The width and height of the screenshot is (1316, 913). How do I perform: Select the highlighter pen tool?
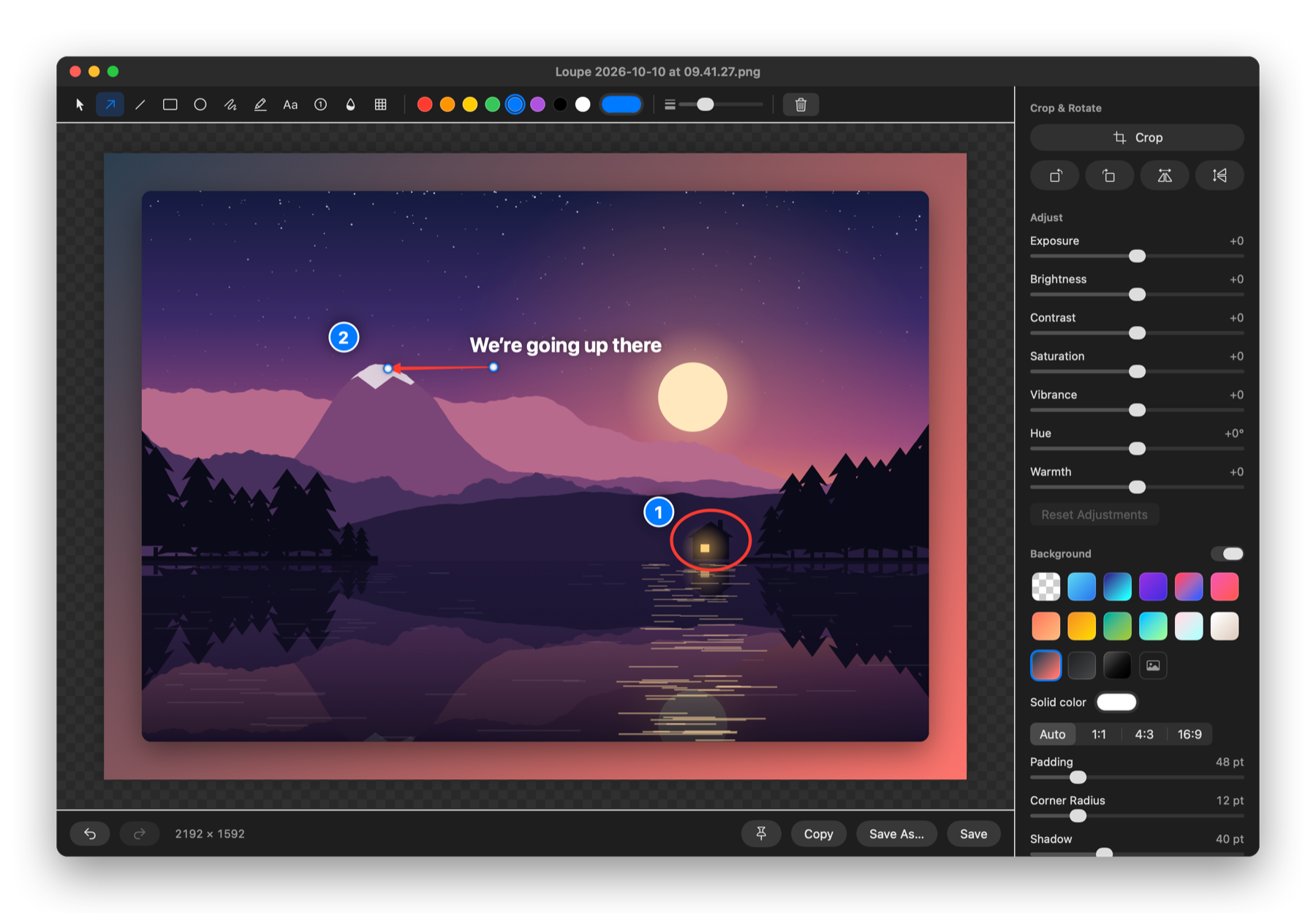pos(260,105)
